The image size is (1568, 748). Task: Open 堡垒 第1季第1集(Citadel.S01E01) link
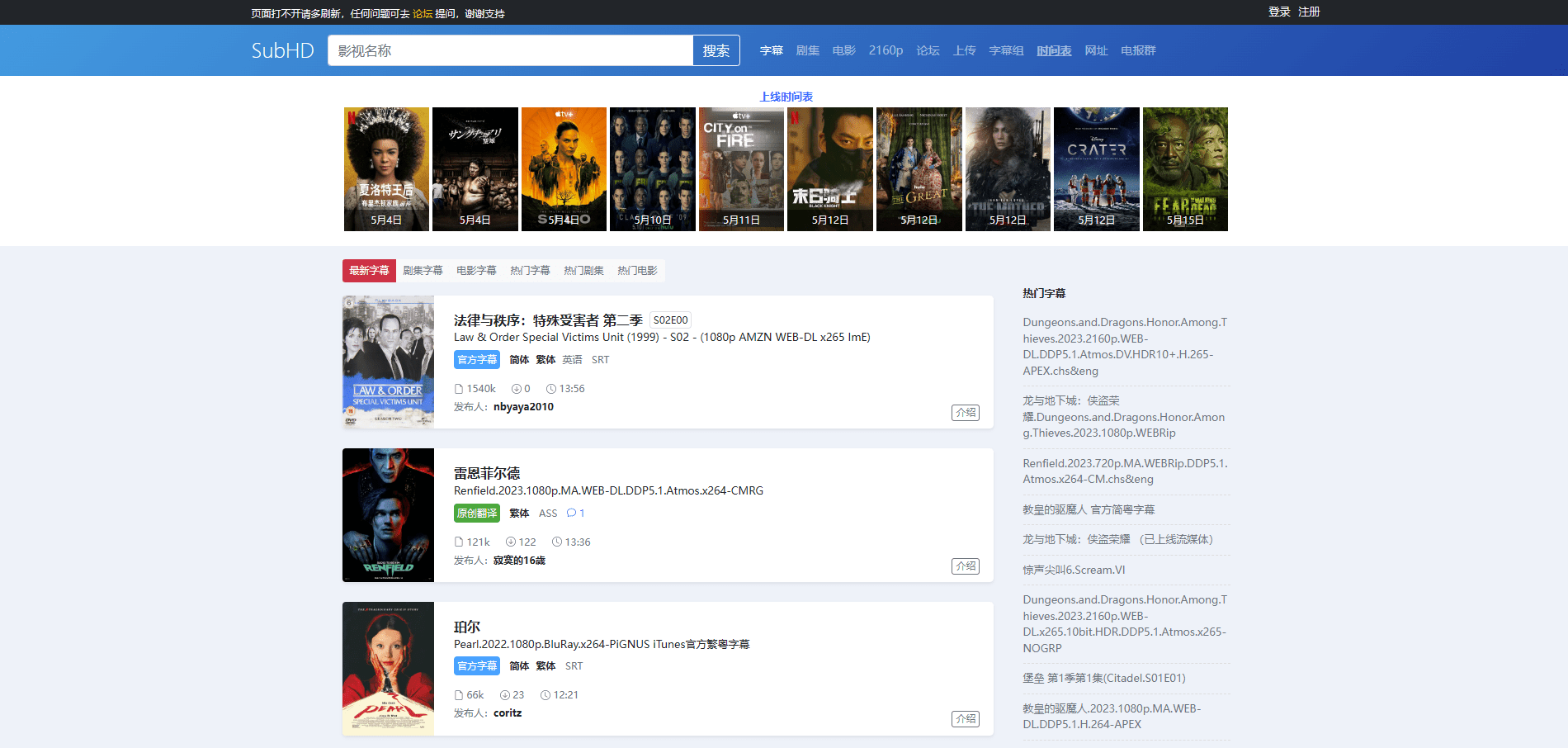pyautogui.click(x=1104, y=678)
